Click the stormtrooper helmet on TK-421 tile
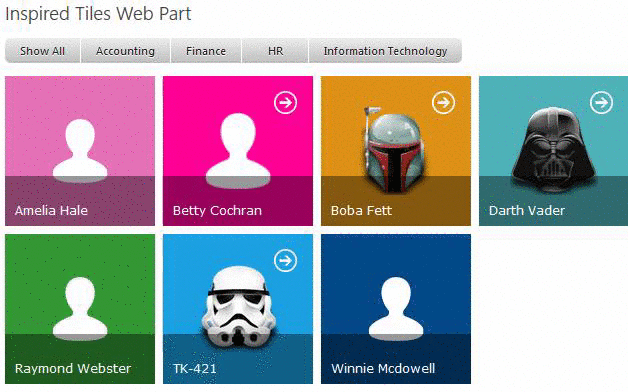 [239, 307]
